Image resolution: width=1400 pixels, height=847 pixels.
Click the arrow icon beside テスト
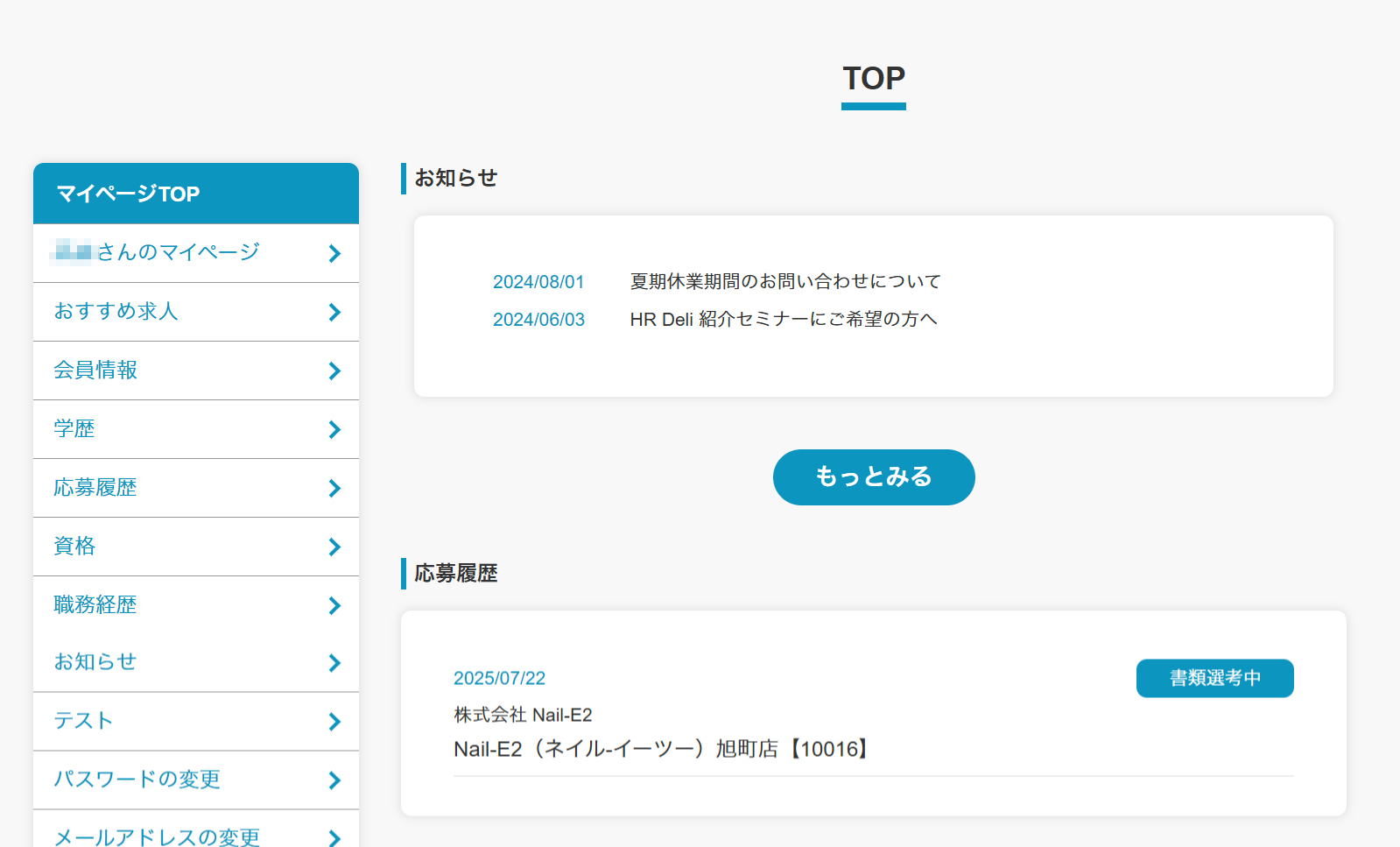(x=334, y=722)
